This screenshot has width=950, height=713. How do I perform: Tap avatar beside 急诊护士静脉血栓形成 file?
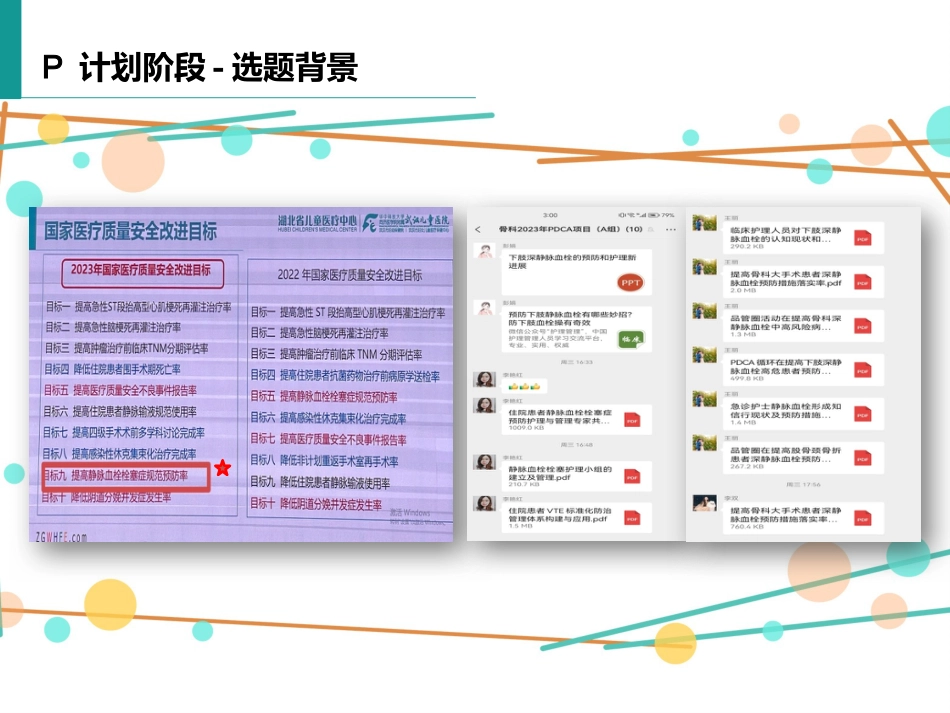coord(705,399)
